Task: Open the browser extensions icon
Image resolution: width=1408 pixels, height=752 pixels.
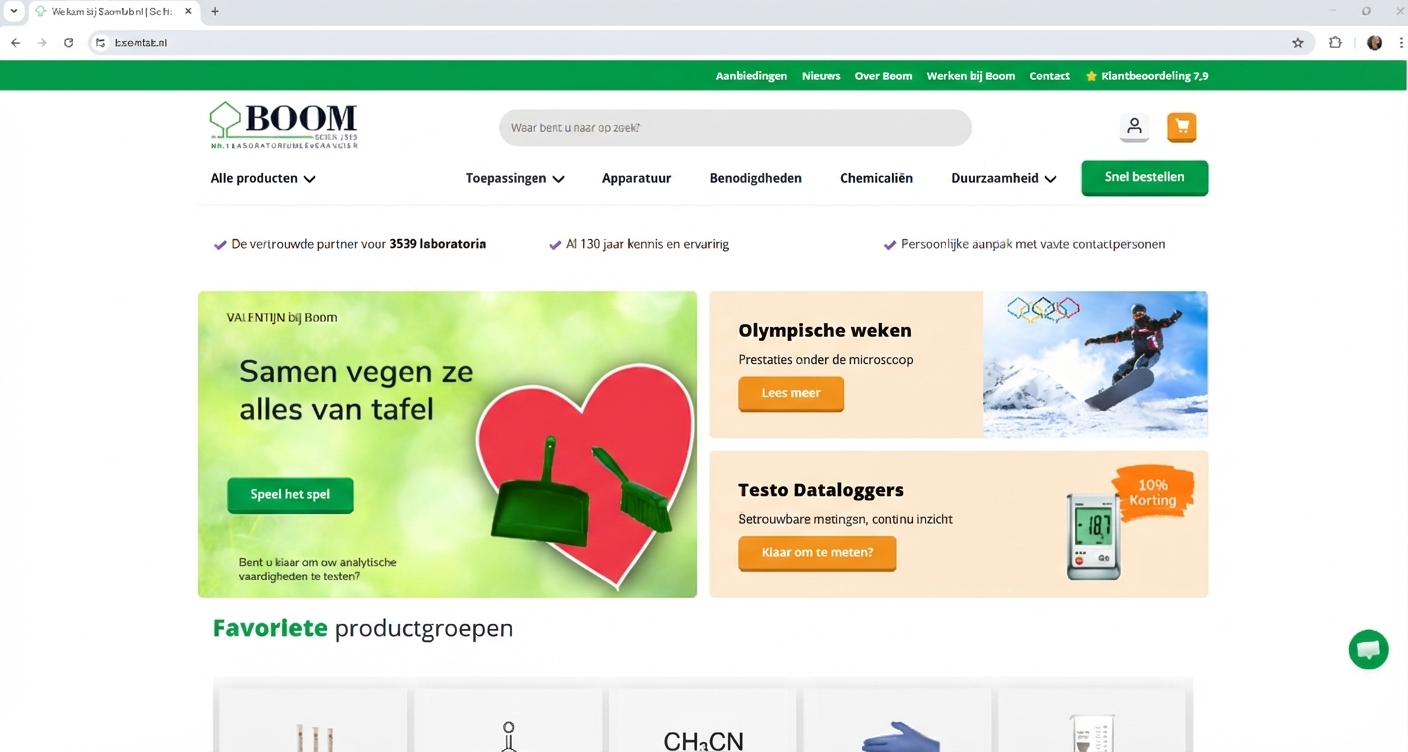Action: (1335, 43)
